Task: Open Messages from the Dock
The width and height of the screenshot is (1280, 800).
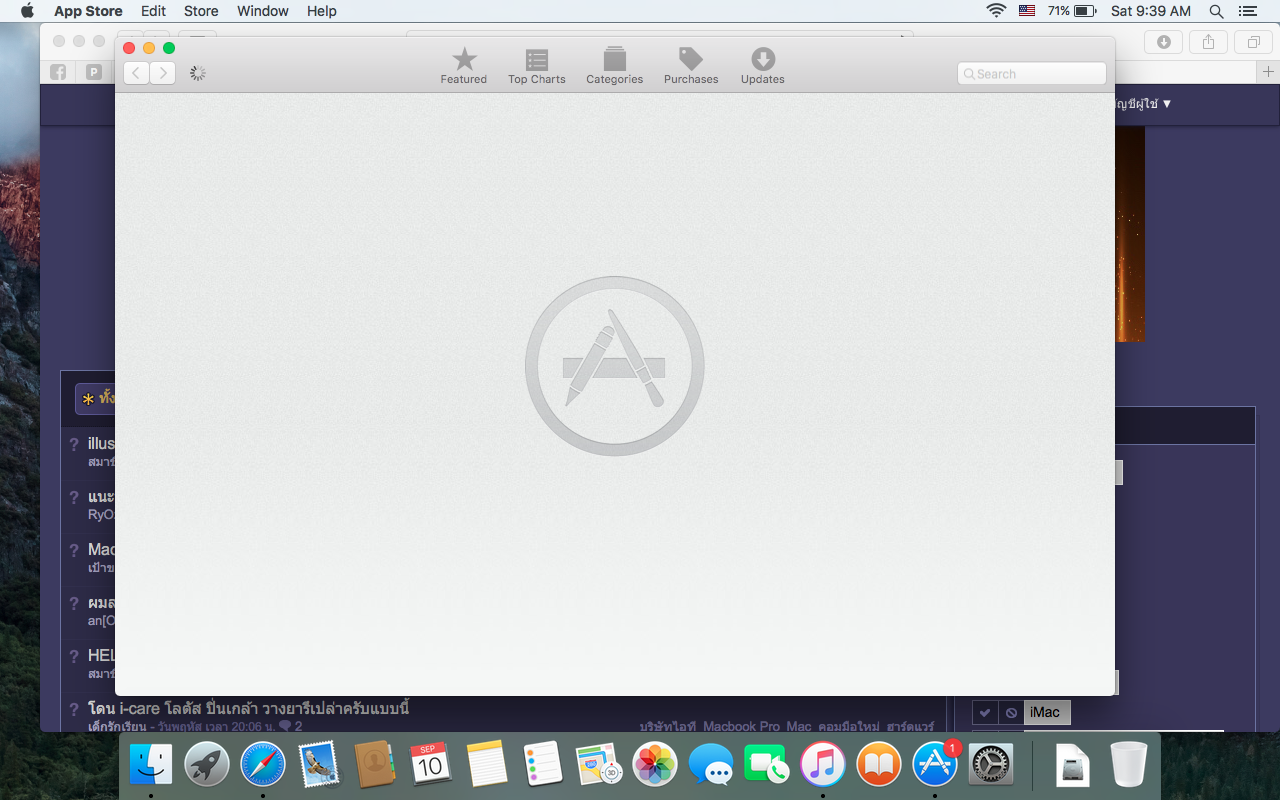Action: [x=711, y=765]
